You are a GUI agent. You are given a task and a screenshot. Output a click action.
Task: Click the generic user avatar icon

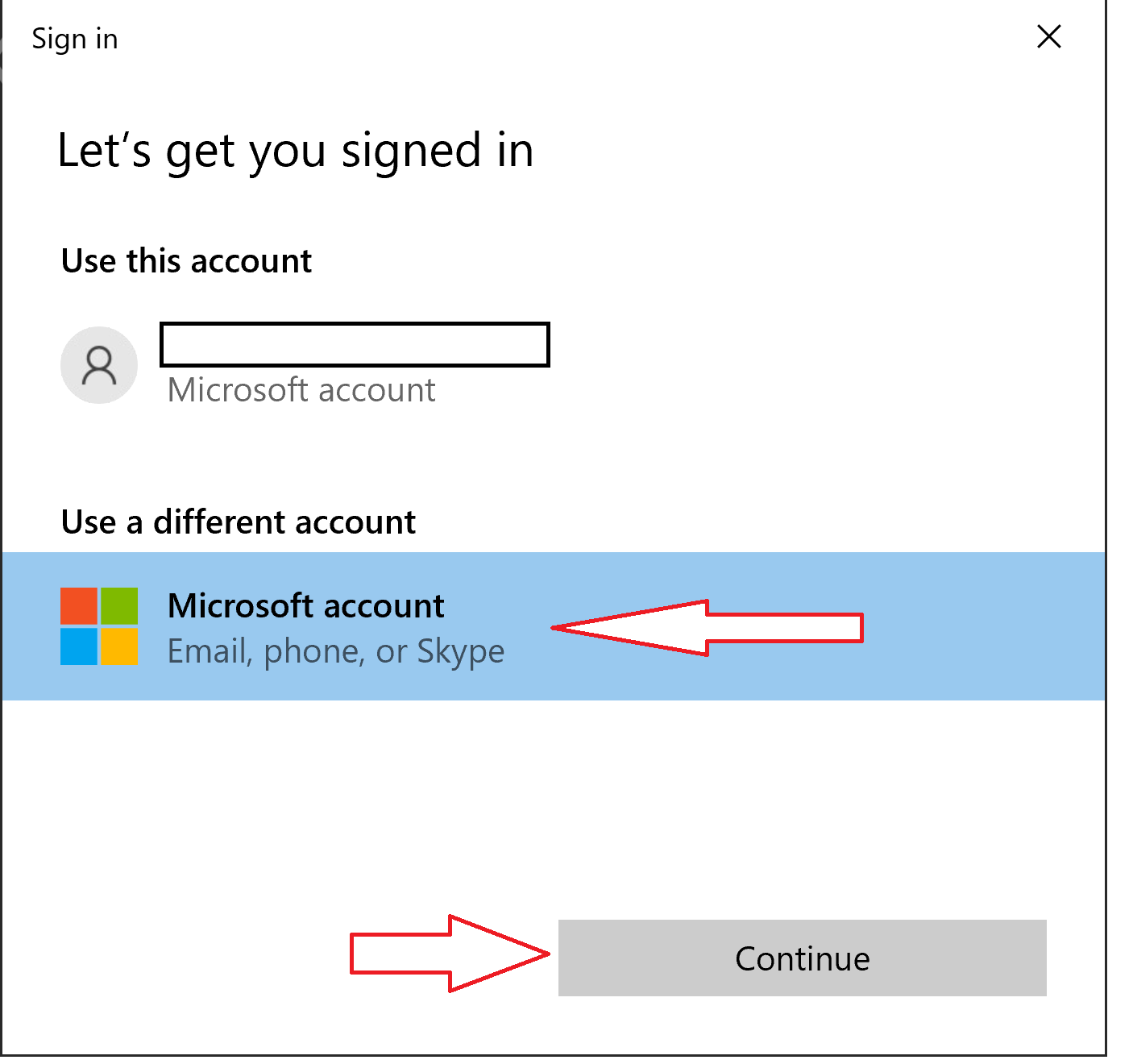[99, 365]
